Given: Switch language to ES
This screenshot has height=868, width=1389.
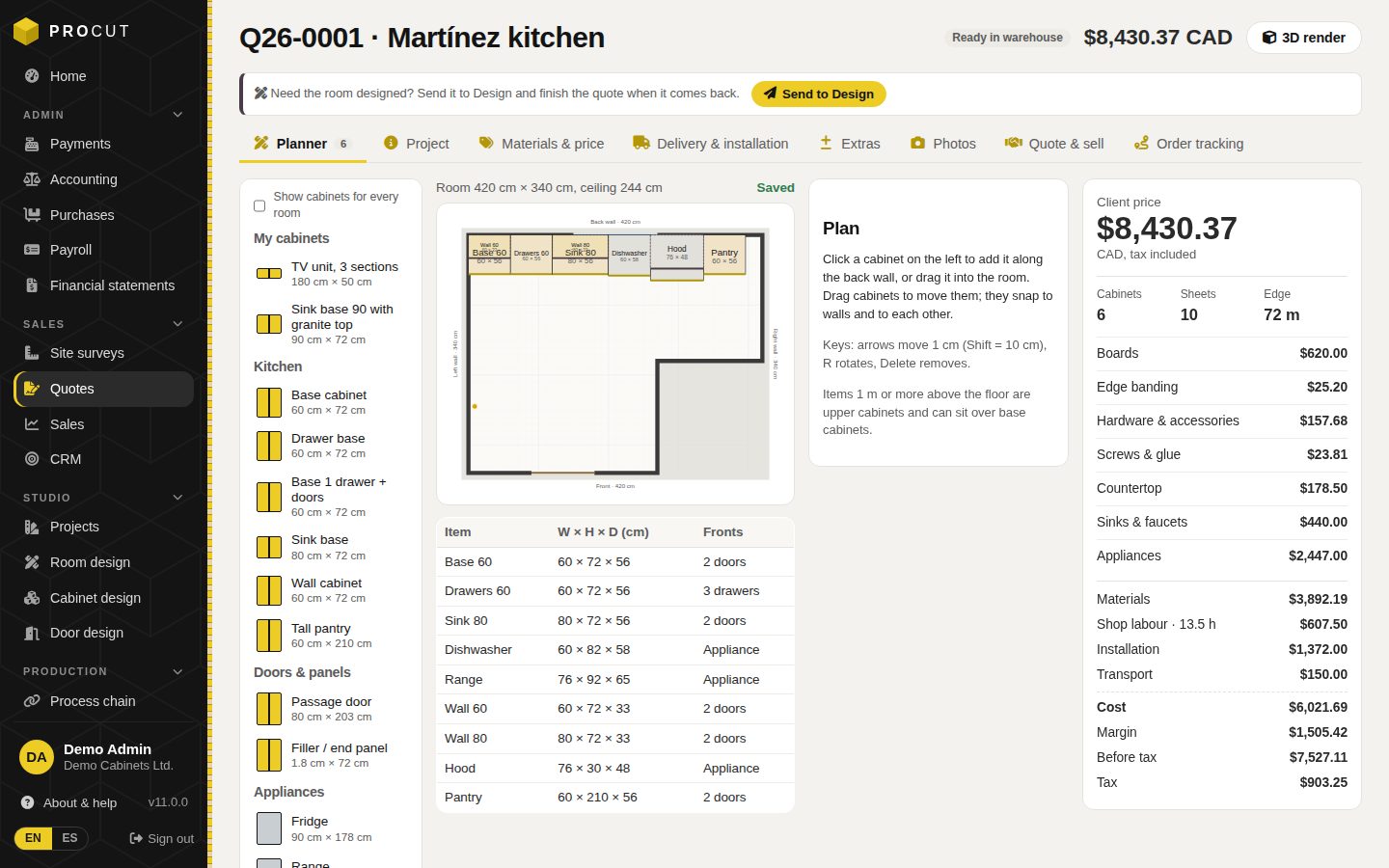Looking at the screenshot, I should pyautogui.click(x=69, y=838).
